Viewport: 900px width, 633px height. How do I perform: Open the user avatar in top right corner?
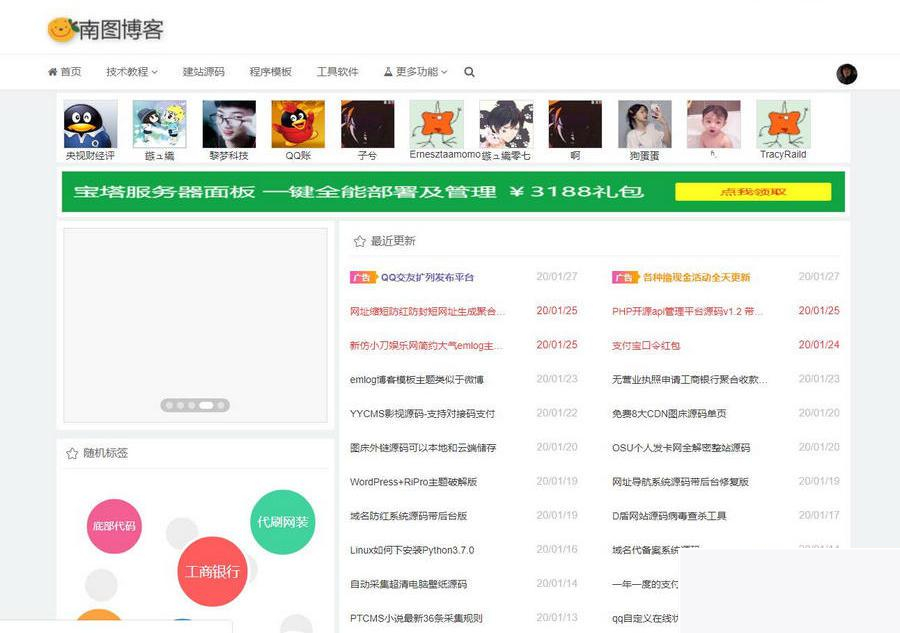(x=846, y=73)
